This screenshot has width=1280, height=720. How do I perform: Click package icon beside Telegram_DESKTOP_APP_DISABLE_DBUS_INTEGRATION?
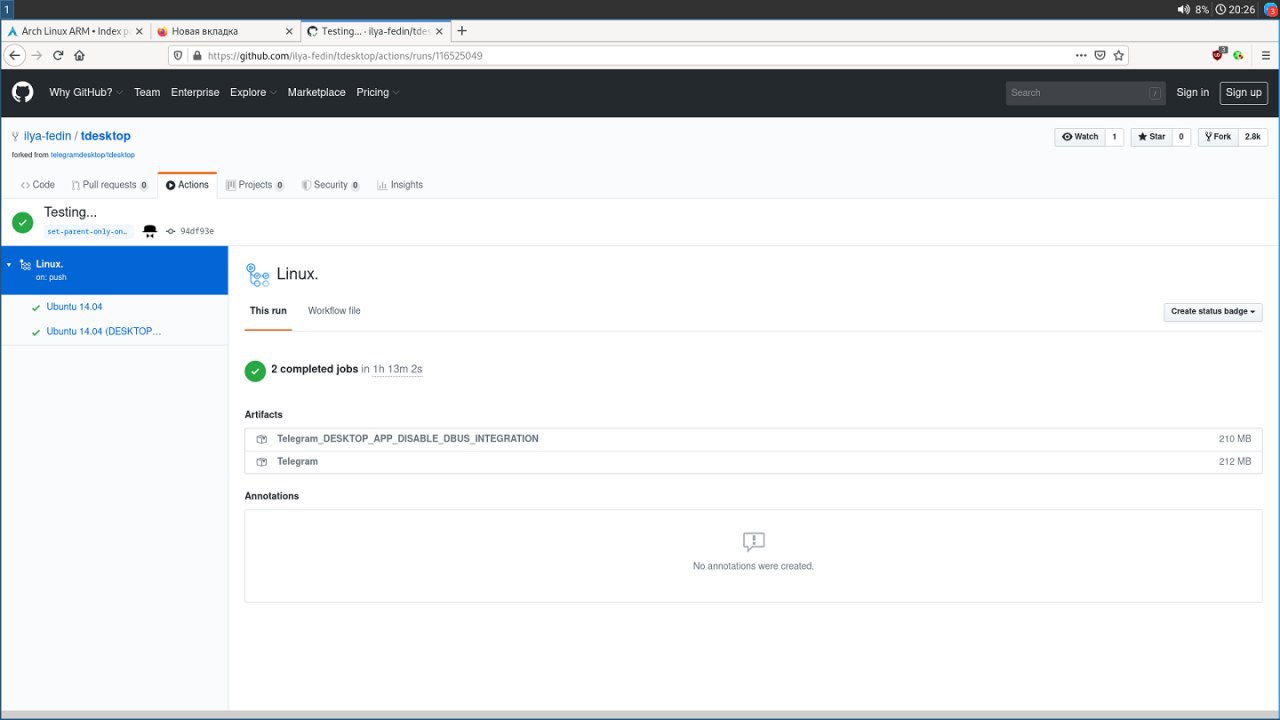pos(261,439)
